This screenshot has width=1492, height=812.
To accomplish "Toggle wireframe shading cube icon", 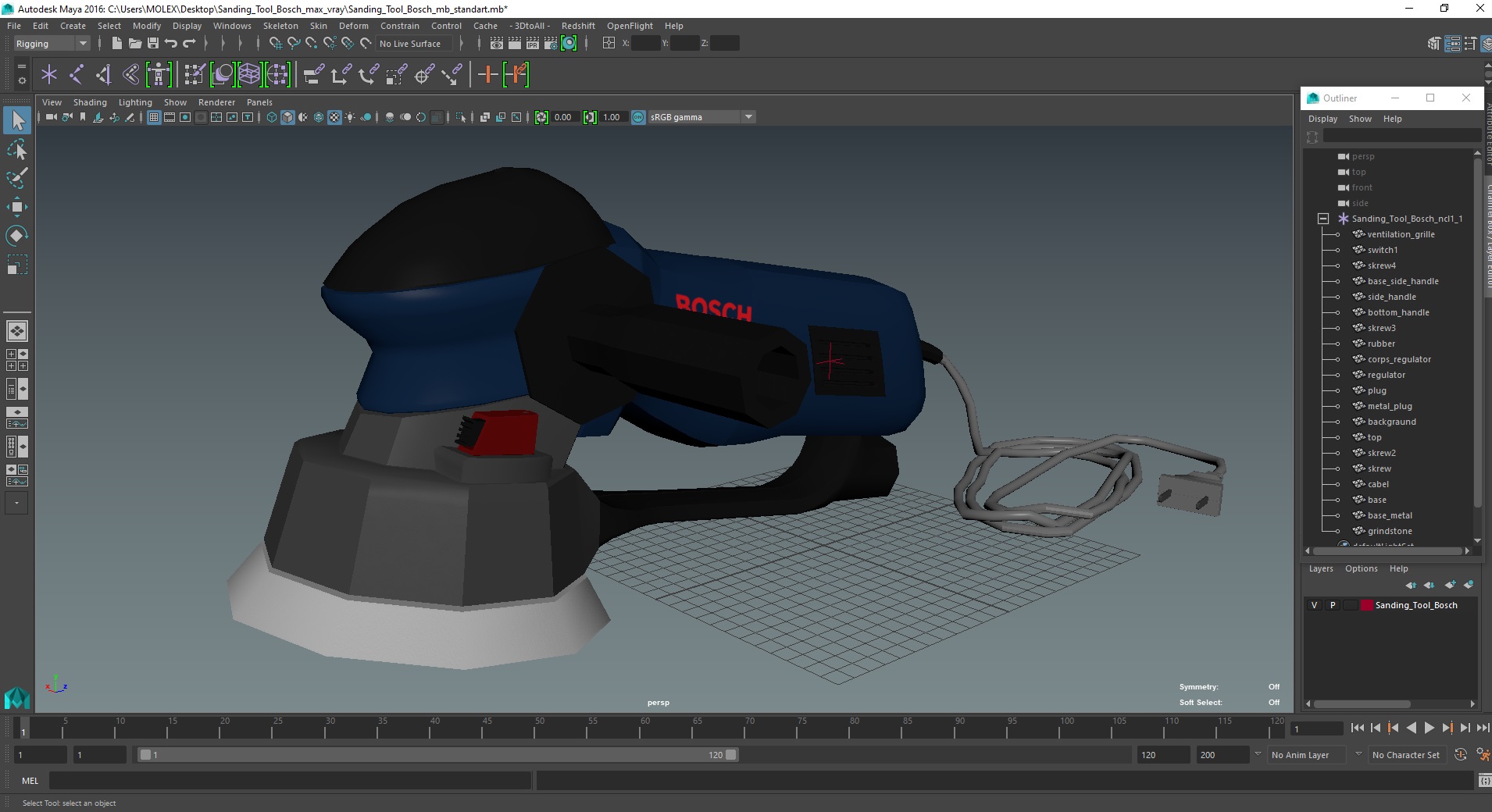I will pyautogui.click(x=272, y=117).
